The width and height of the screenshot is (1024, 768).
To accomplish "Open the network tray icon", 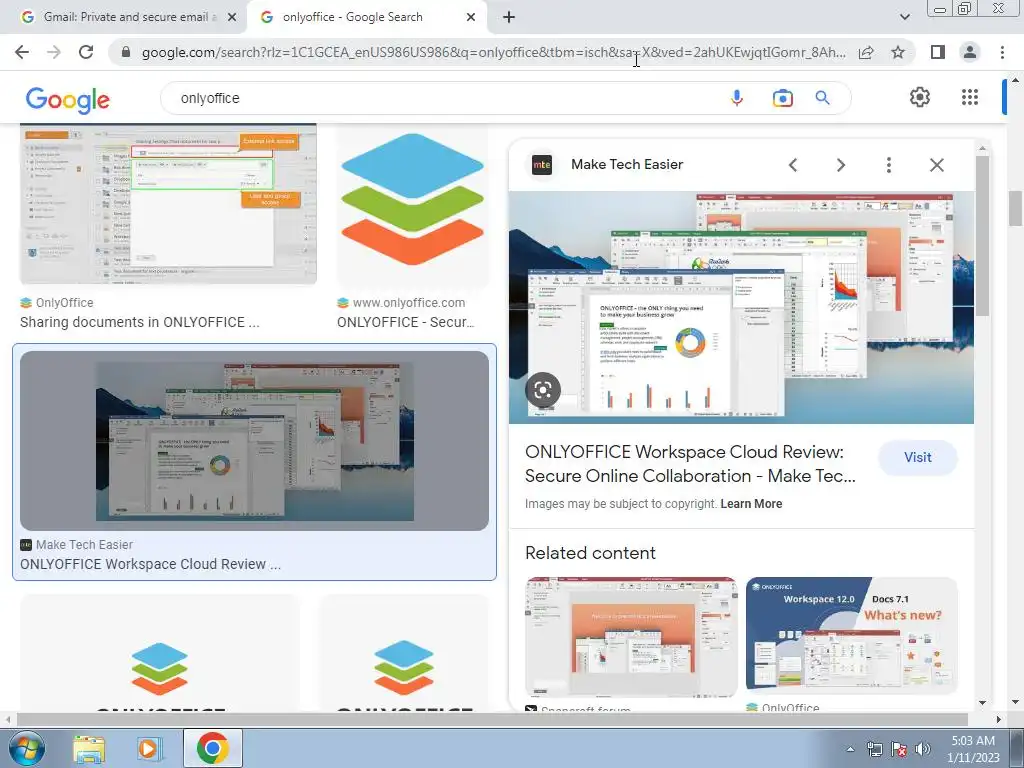I will pyautogui.click(x=874, y=749).
